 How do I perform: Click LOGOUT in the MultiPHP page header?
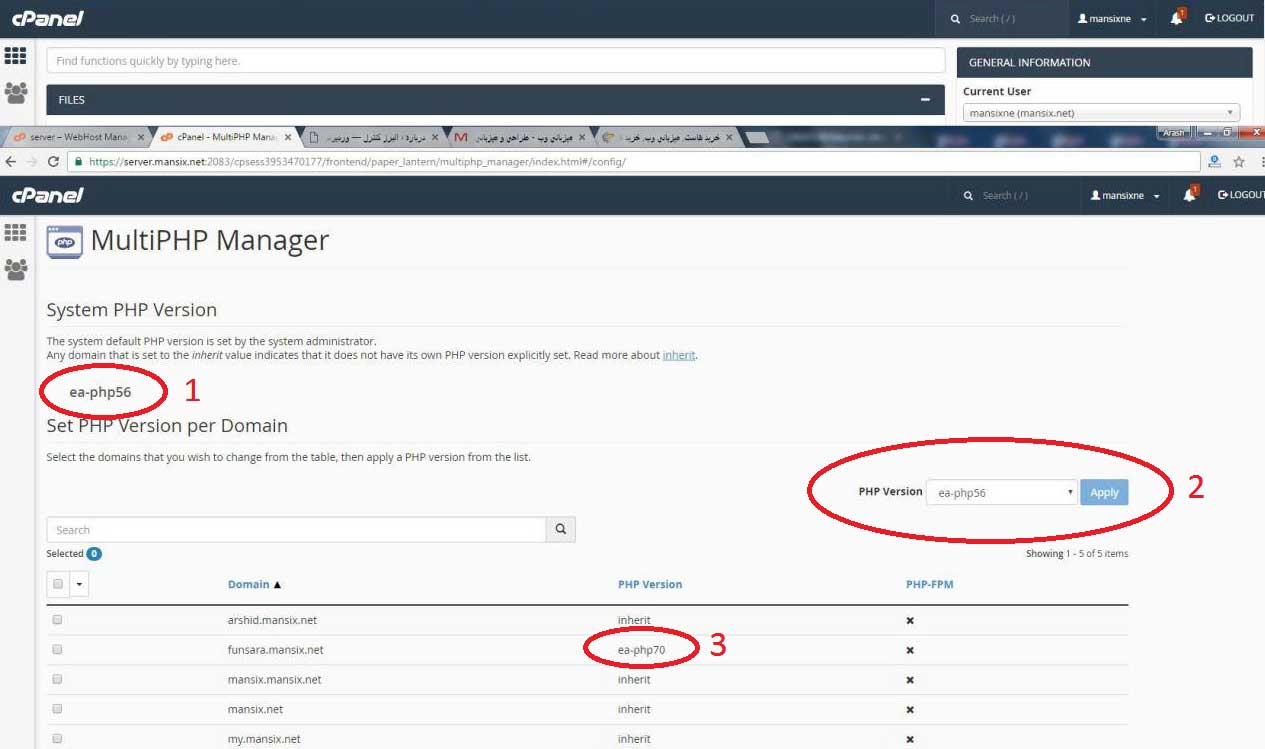point(1241,195)
